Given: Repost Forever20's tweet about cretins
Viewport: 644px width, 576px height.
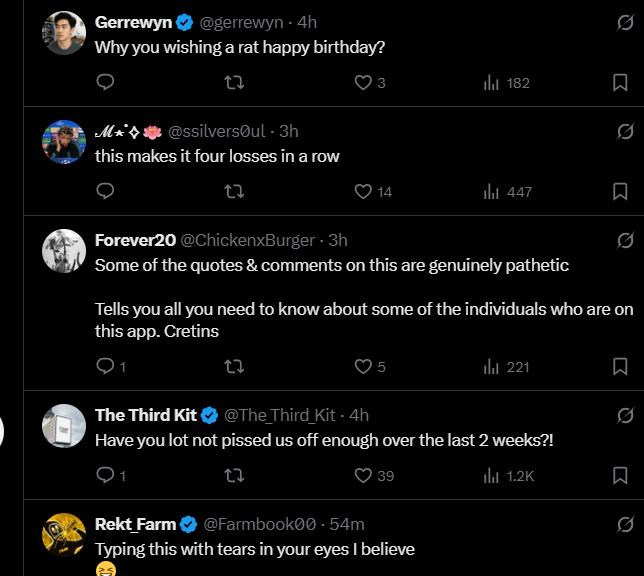Looking at the screenshot, I should pyautogui.click(x=235, y=367).
